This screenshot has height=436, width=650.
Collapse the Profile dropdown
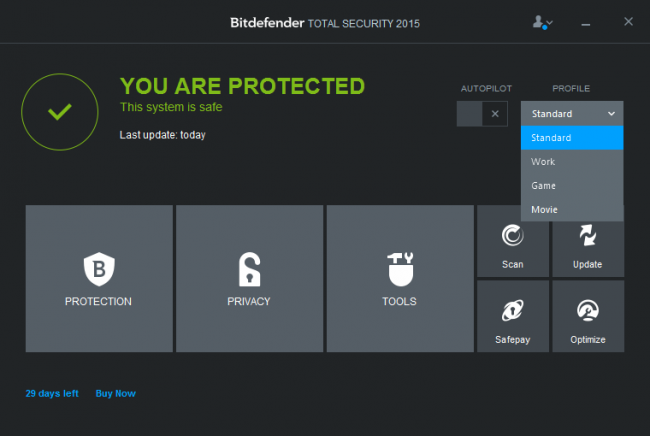pos(572,114)
